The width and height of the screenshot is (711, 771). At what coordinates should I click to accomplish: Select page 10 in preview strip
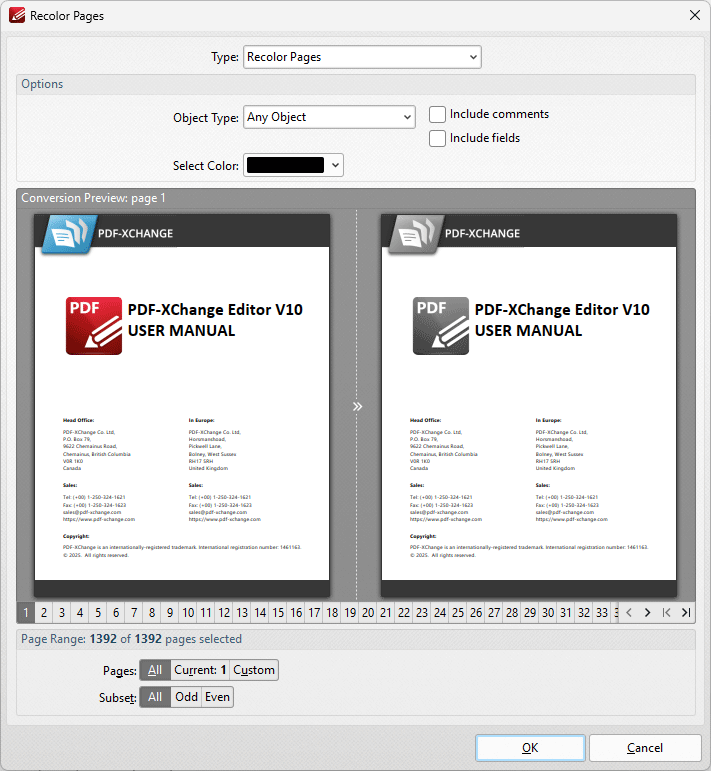tap(188, 612)
